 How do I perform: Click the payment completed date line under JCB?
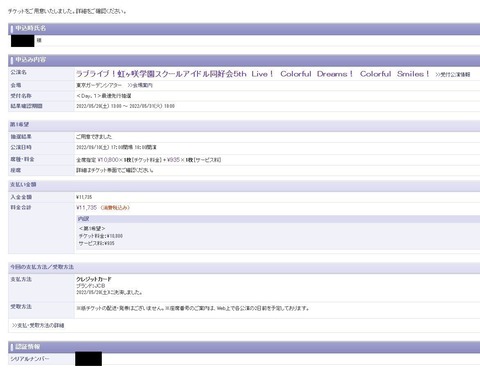tap(109, 292)
